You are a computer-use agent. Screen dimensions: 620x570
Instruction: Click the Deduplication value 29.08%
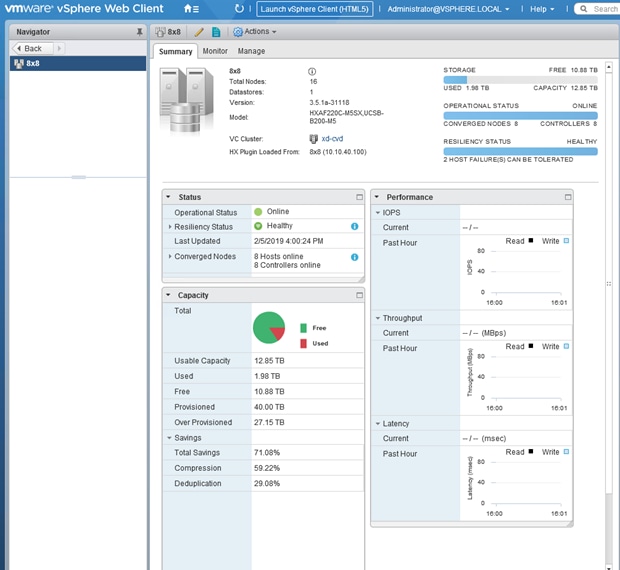[x=267, y=483]
